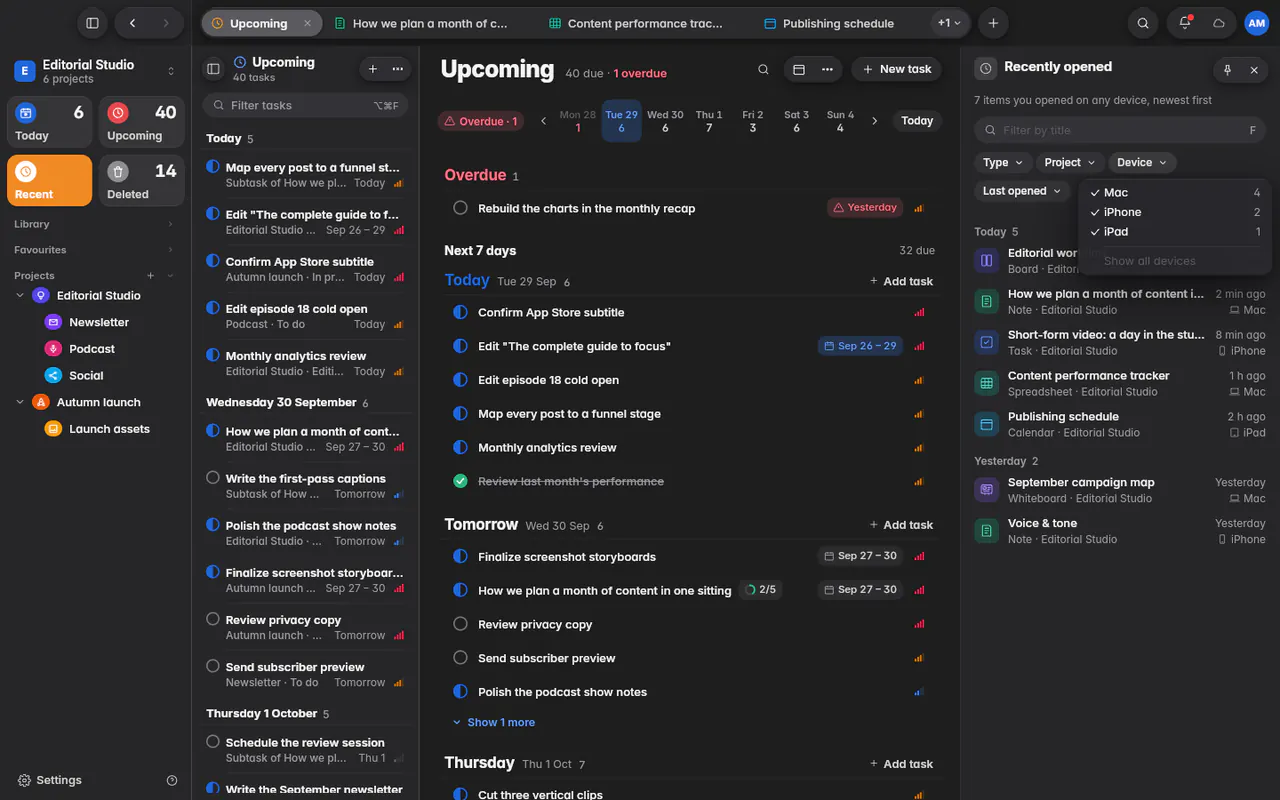Pin the Recently opened panel
This screenshot has height=800, width=1280.
[x=1227, y=70]
